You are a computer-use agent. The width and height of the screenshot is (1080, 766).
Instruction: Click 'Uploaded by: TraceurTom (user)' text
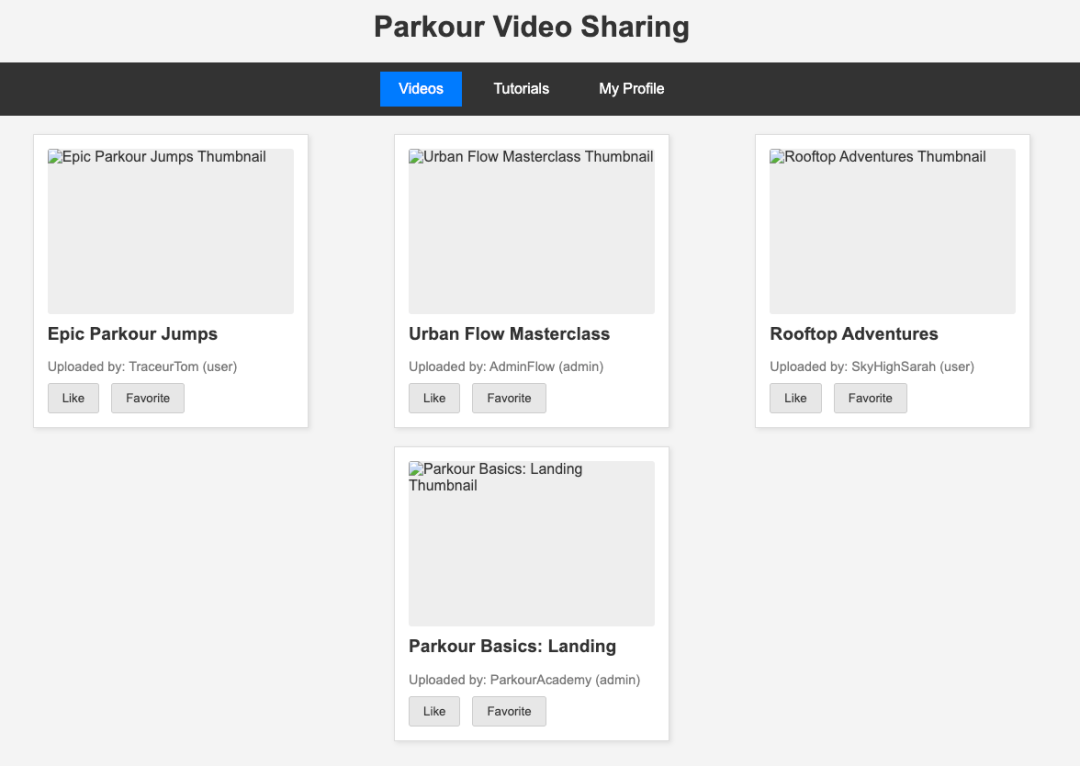click(x=142, y=366)
